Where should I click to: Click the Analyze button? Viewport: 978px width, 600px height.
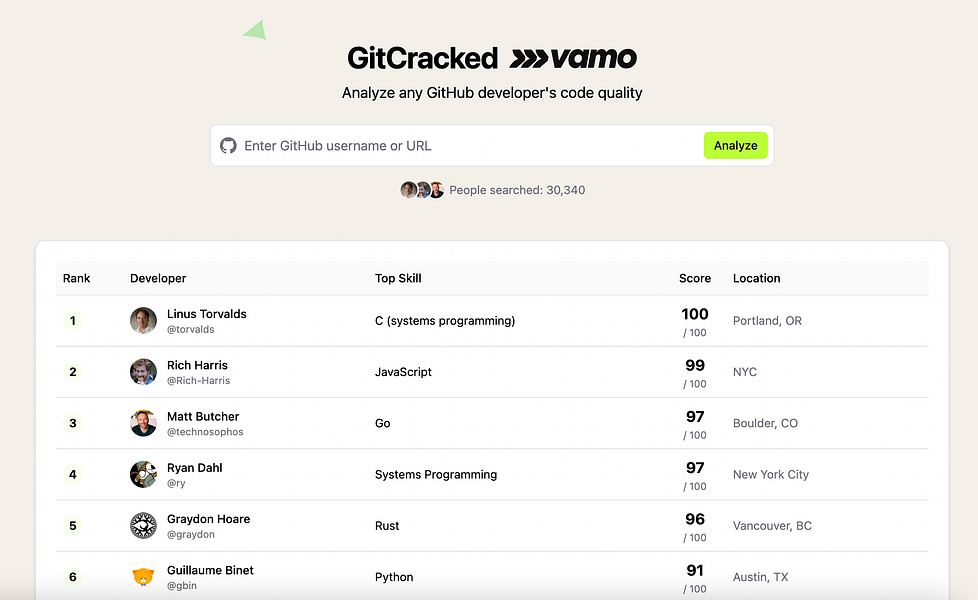735,145
